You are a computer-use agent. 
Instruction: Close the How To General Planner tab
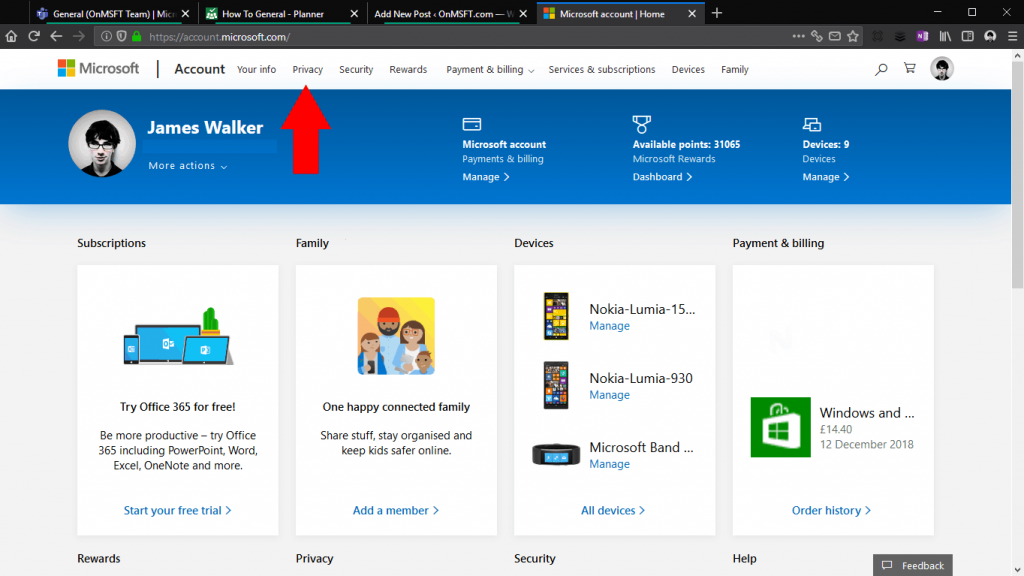click(x=354, y=14)
